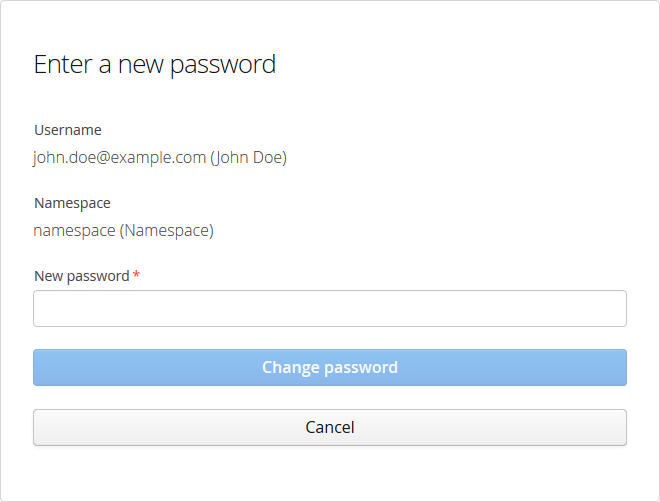Click the word "New" in the field label

pyautogui.click(x=48, y=276)
